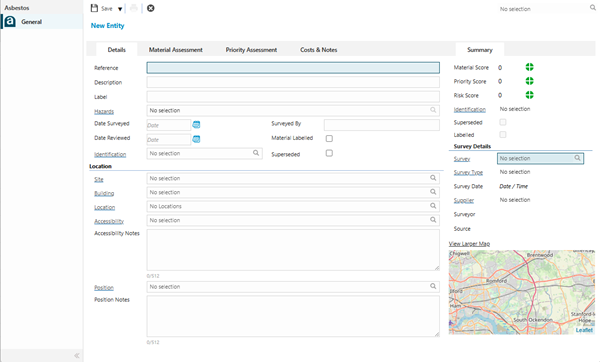
Task: Click the greyed print icon in toolbar
Action: [134, 8]
